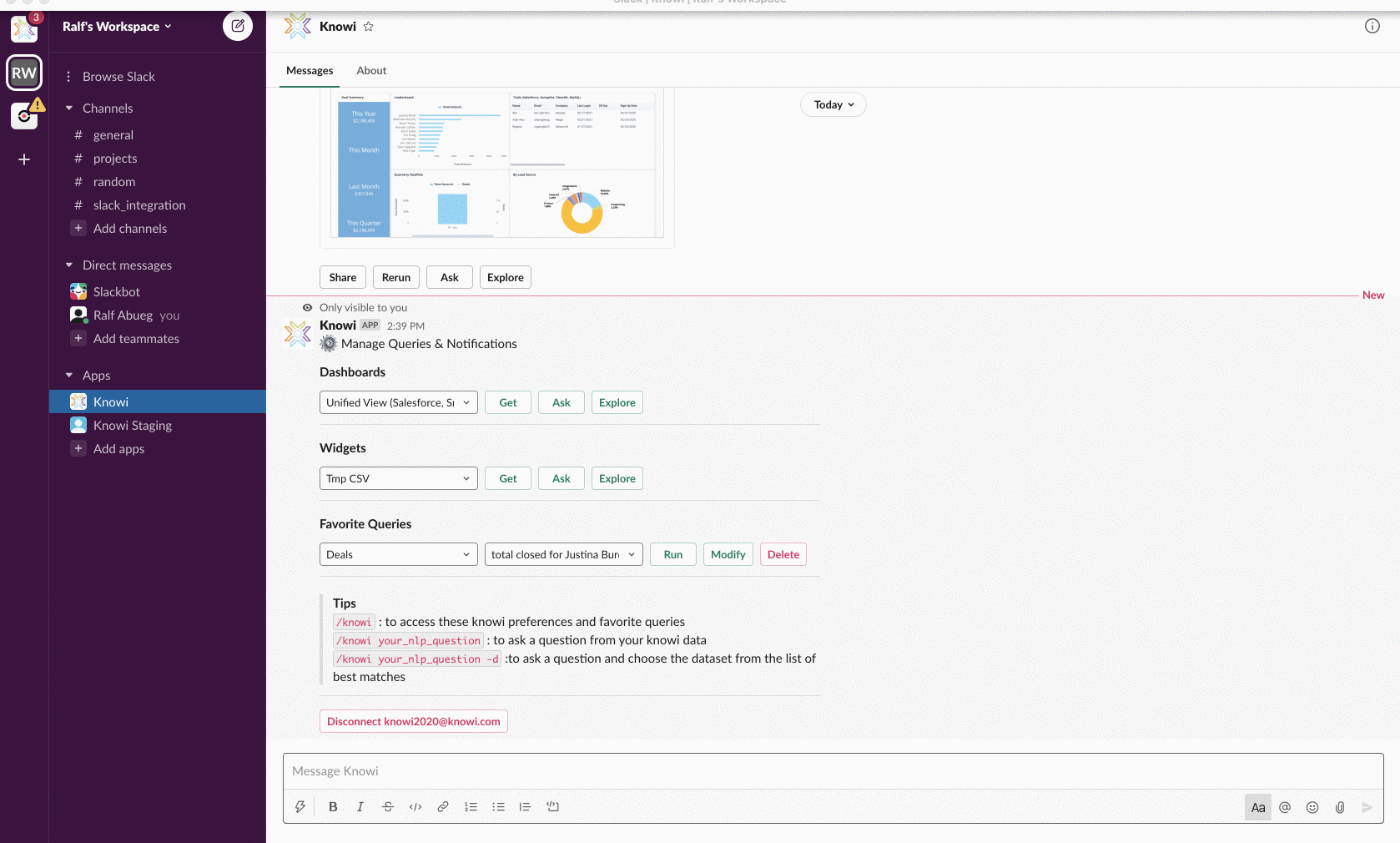Collapse the Channels section
The width and height of the screenshot is (1400, 843).
point(69,109)
